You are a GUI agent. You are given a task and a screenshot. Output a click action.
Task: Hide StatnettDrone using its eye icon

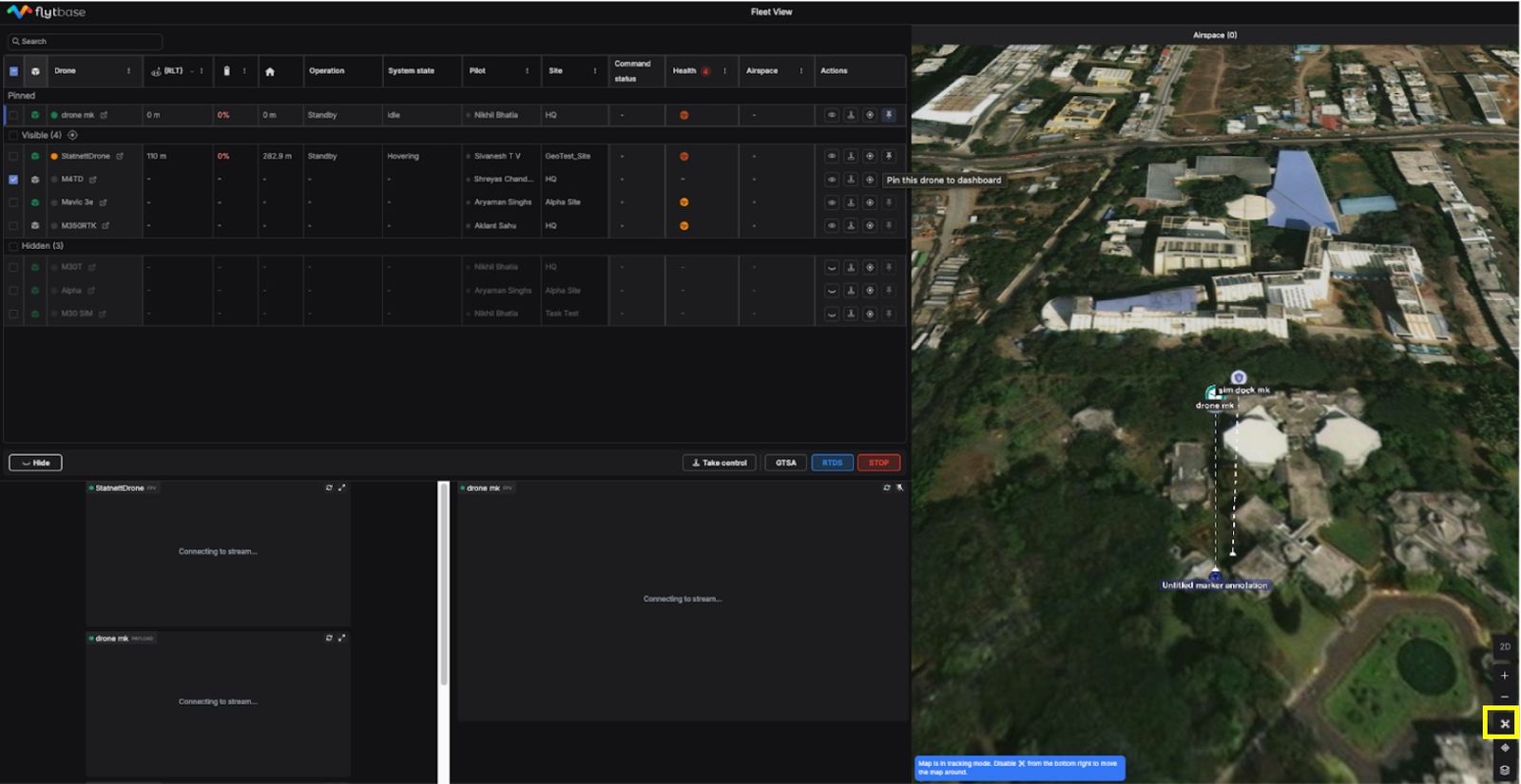point(832,156)
